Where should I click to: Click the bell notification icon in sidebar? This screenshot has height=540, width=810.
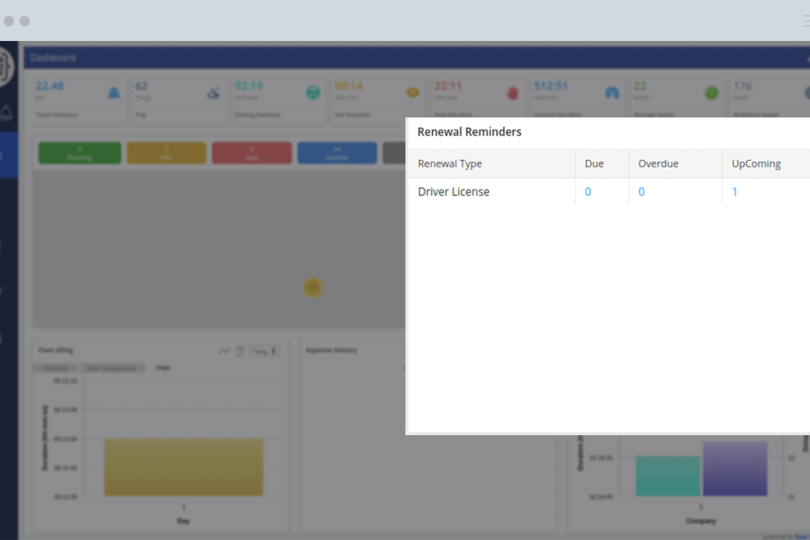8,111
